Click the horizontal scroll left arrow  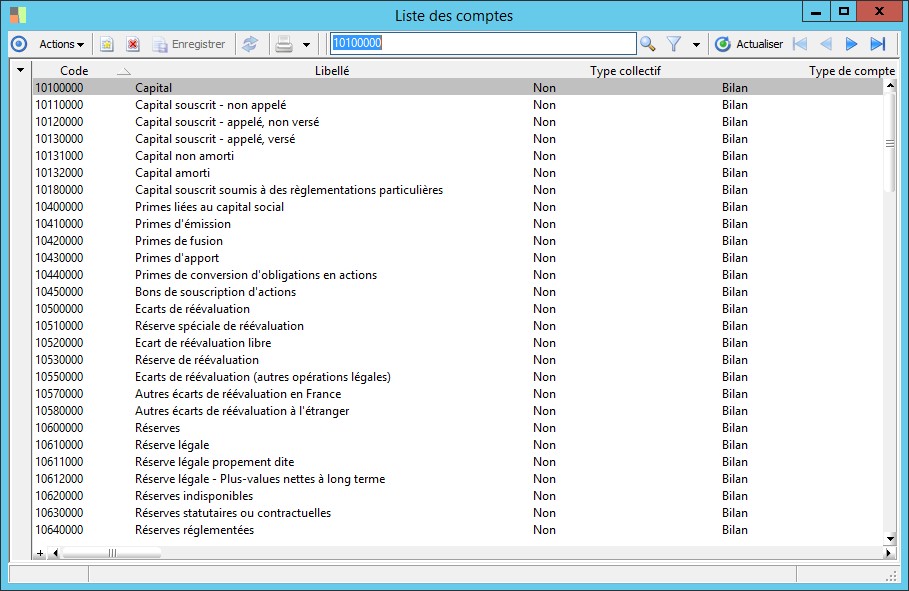pyautogui.click(x=56, y=553)
